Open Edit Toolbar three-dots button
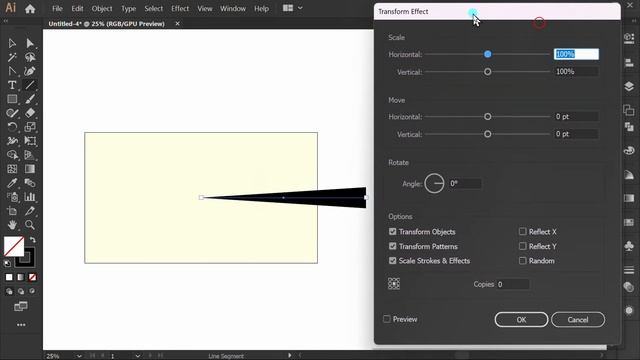This screenshot has width=640, height=360. [x=21, y=325]
